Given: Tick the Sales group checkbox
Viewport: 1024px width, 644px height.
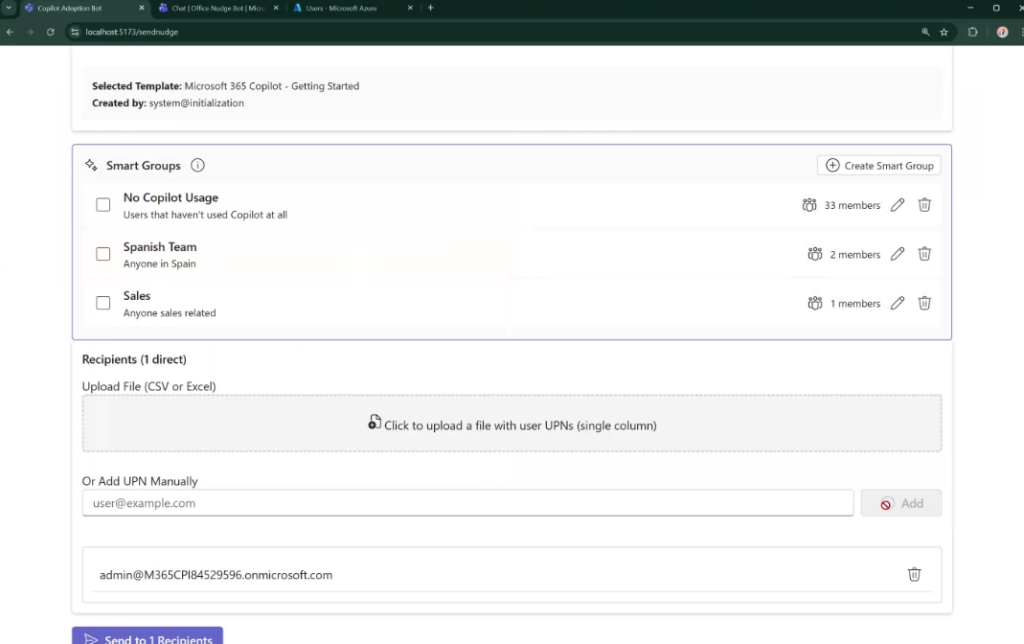Looking at the screenshot, I should [103, 303].
